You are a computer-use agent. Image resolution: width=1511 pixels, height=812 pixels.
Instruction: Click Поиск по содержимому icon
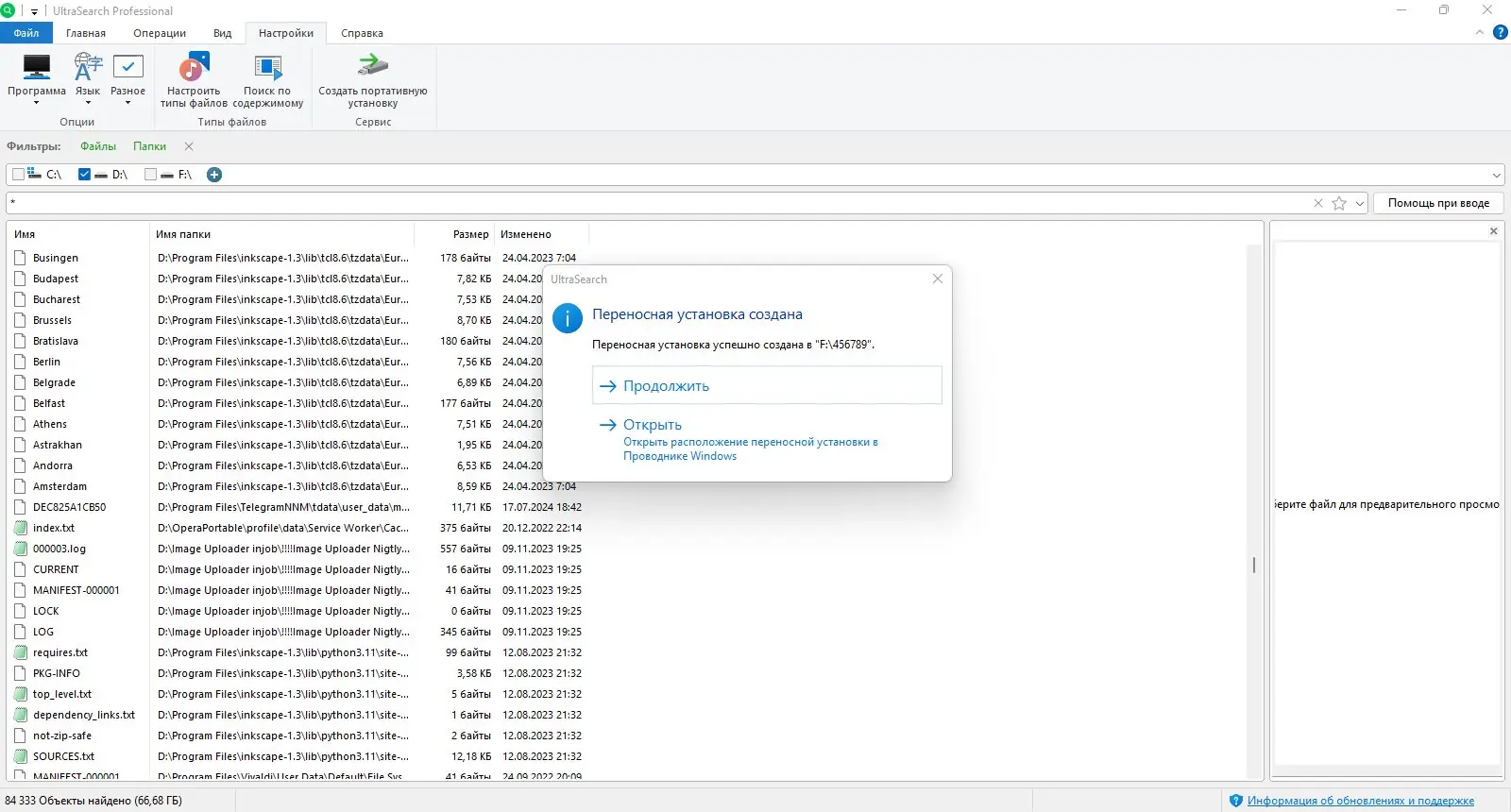tap(268, 67)
